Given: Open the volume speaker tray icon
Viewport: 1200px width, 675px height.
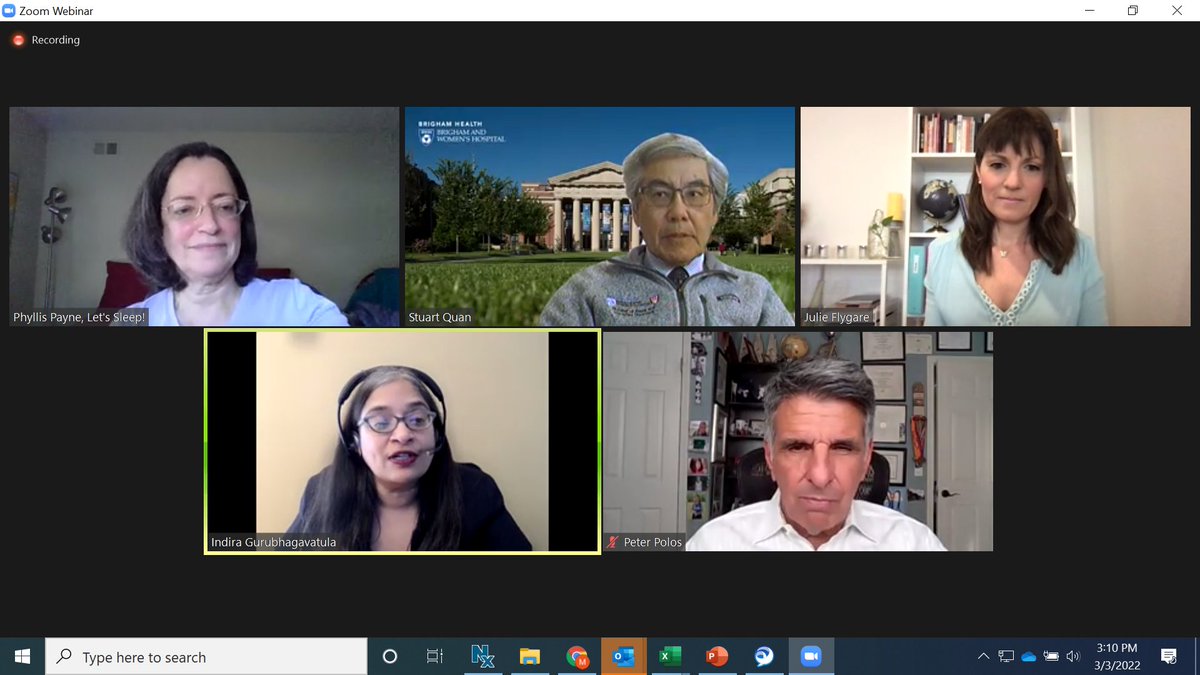Looking at the screenshot, I should pyautogui.click(x=1073, y=657).
